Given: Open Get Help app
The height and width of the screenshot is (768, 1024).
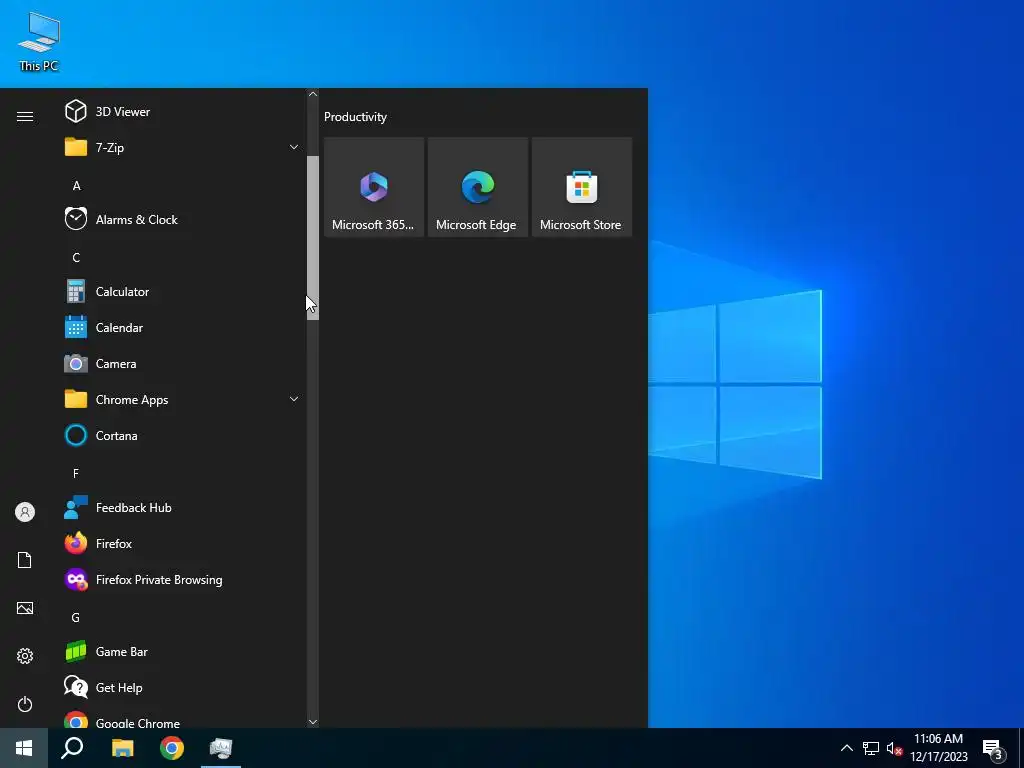Looking at the screenshot, I should click(x=182, y=688).
